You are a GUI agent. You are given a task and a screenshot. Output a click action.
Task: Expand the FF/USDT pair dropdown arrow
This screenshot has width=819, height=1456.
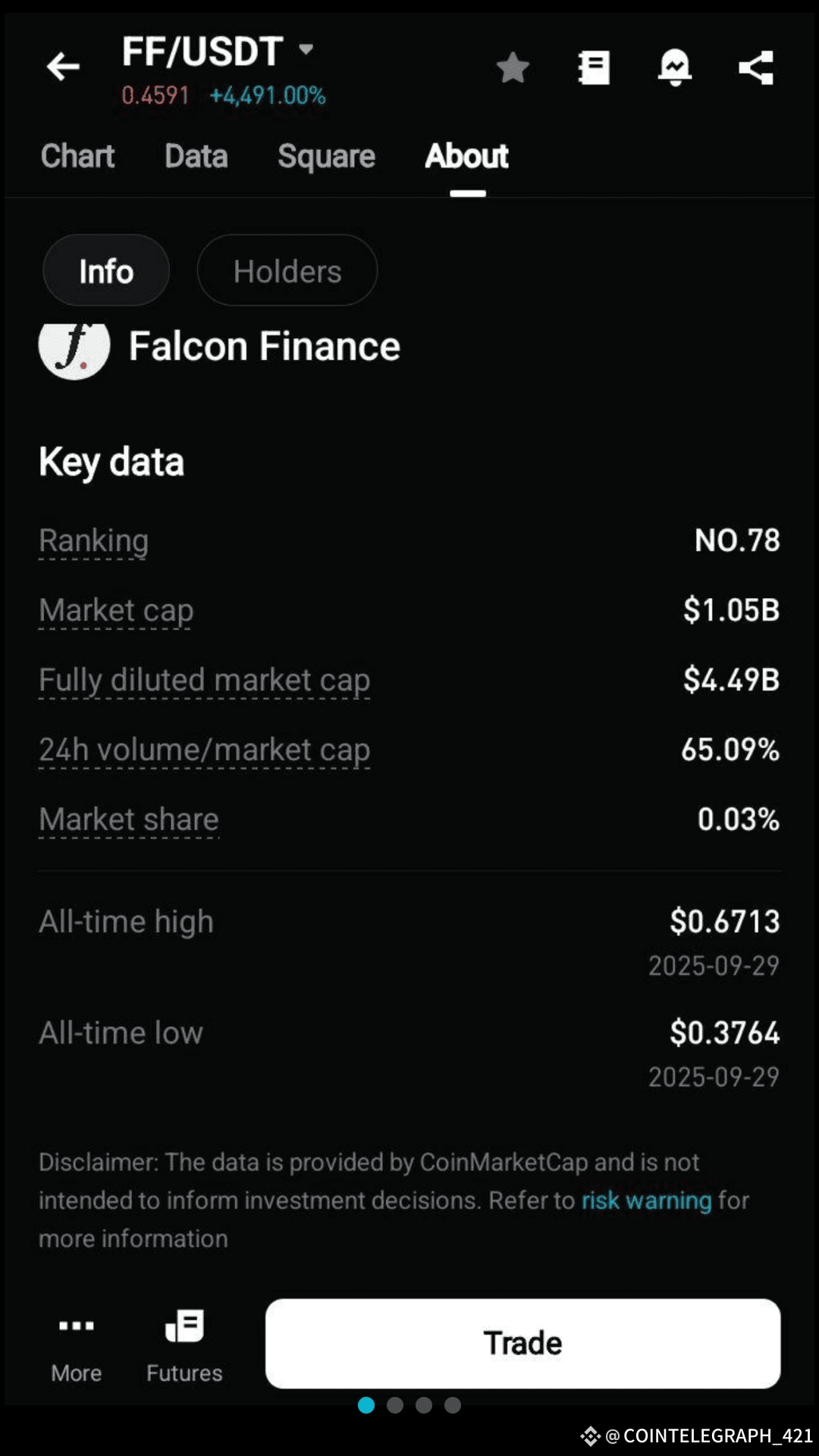306,50
